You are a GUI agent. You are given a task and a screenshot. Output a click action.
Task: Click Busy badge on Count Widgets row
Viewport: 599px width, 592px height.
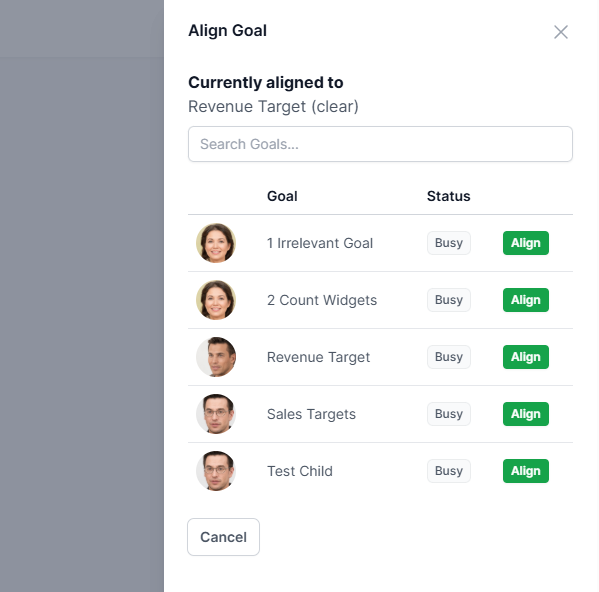point(449,300)
